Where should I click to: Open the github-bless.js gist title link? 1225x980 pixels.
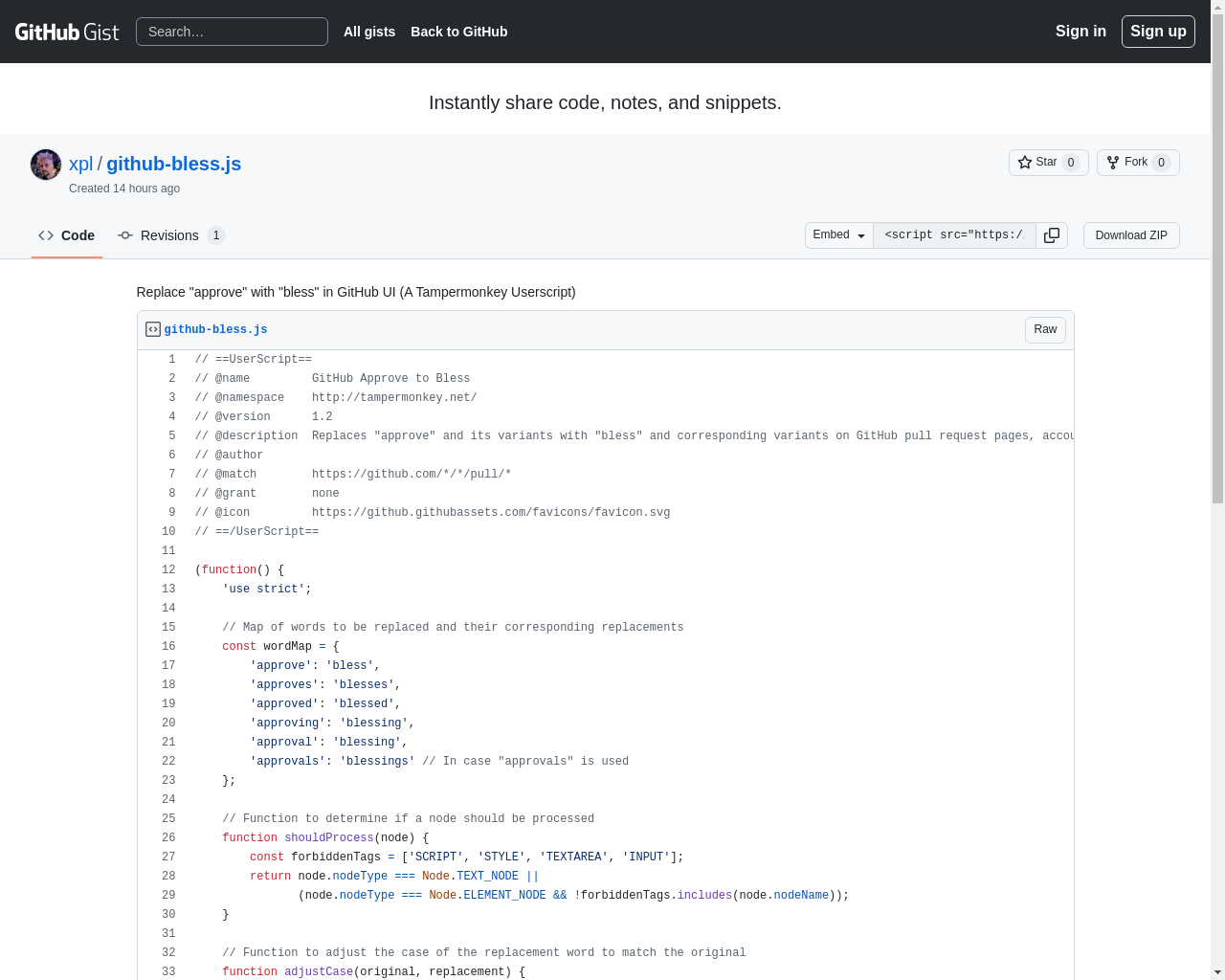(x=173, y=164)
